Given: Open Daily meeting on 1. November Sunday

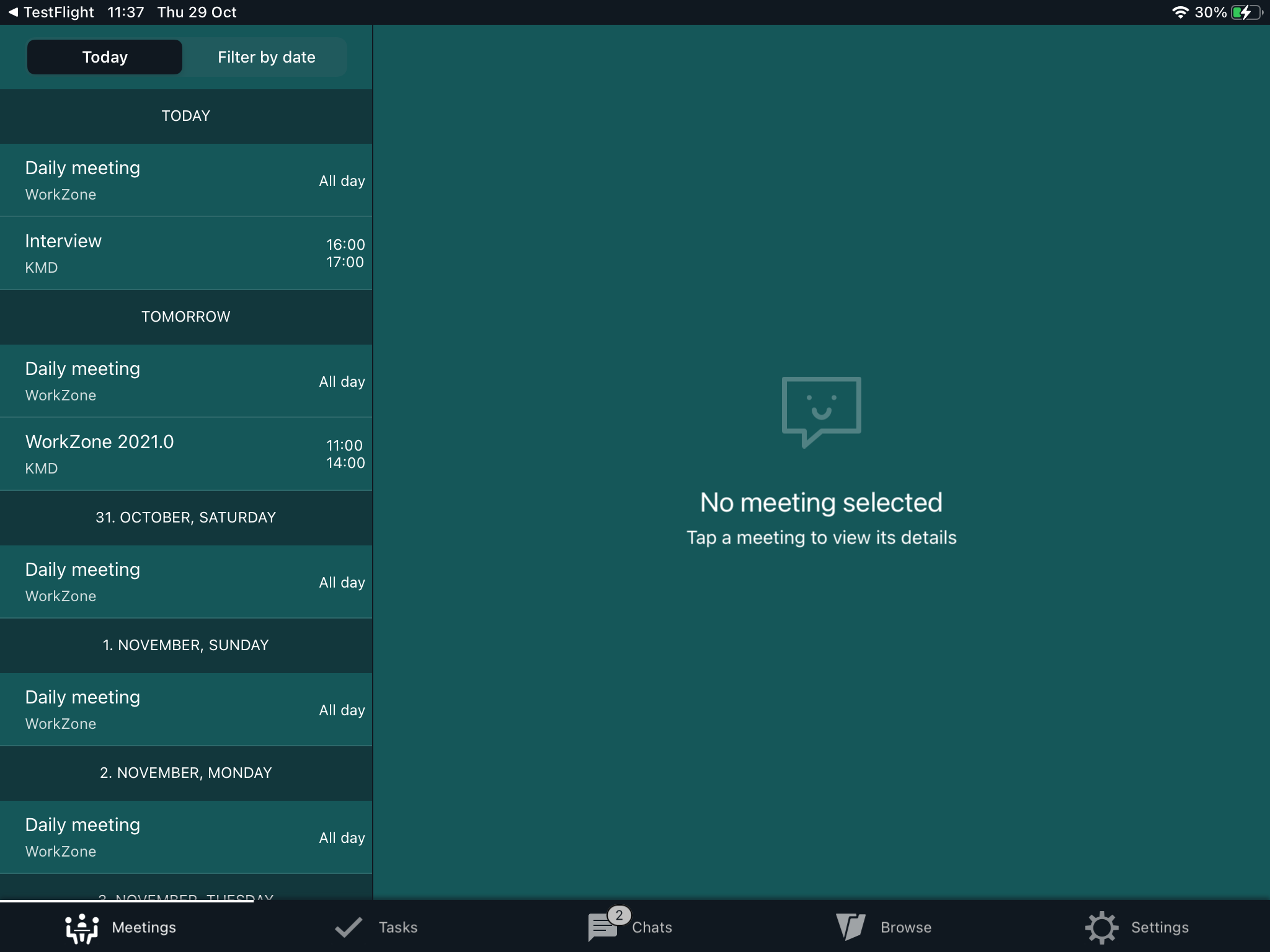Looking at the screenshot, I should [x=186, y=710].
